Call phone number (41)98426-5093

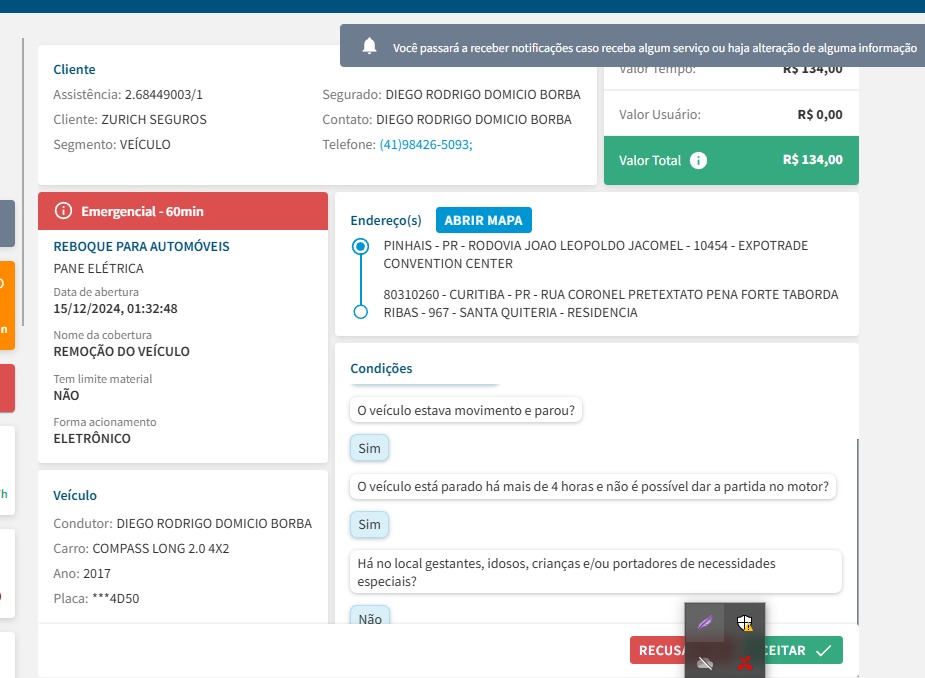(x=426, y=145)
